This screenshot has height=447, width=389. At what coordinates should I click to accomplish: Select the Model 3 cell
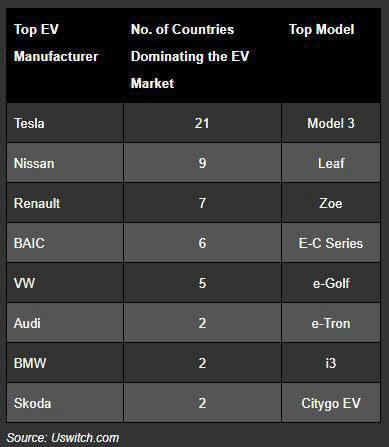pos(331,123)
